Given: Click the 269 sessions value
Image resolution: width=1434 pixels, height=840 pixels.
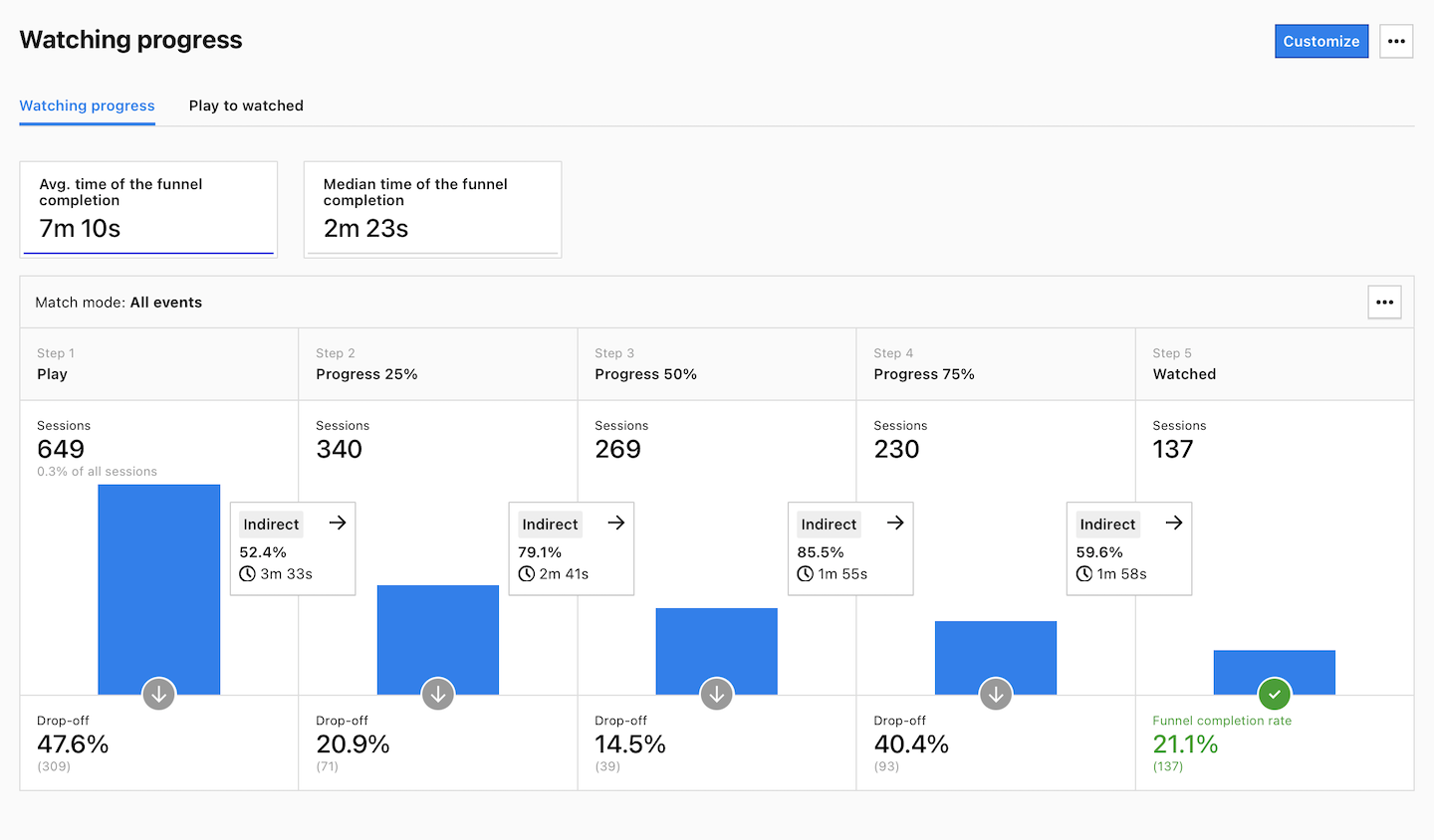Looking at the screenshot, I should pyautogui.click(x=618, y=449).
